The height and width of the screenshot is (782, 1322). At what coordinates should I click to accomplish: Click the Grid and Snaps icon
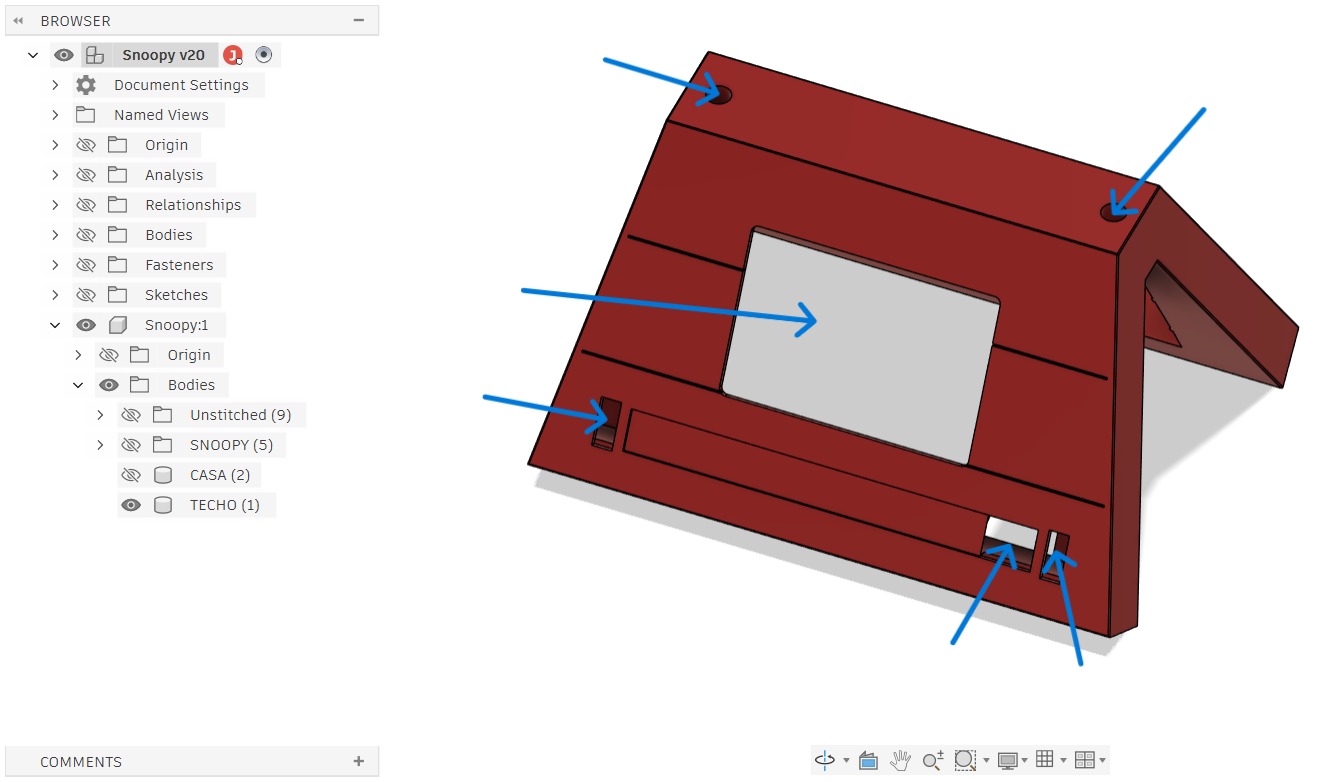[1045, 760]
